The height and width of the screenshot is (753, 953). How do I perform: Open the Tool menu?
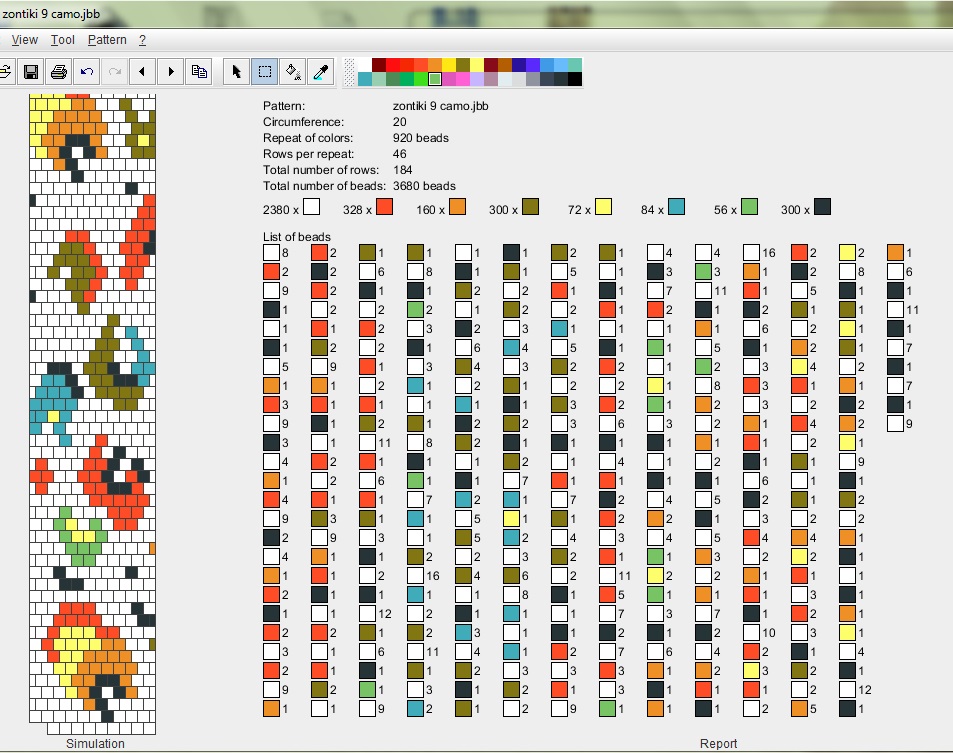coord(63,40)
